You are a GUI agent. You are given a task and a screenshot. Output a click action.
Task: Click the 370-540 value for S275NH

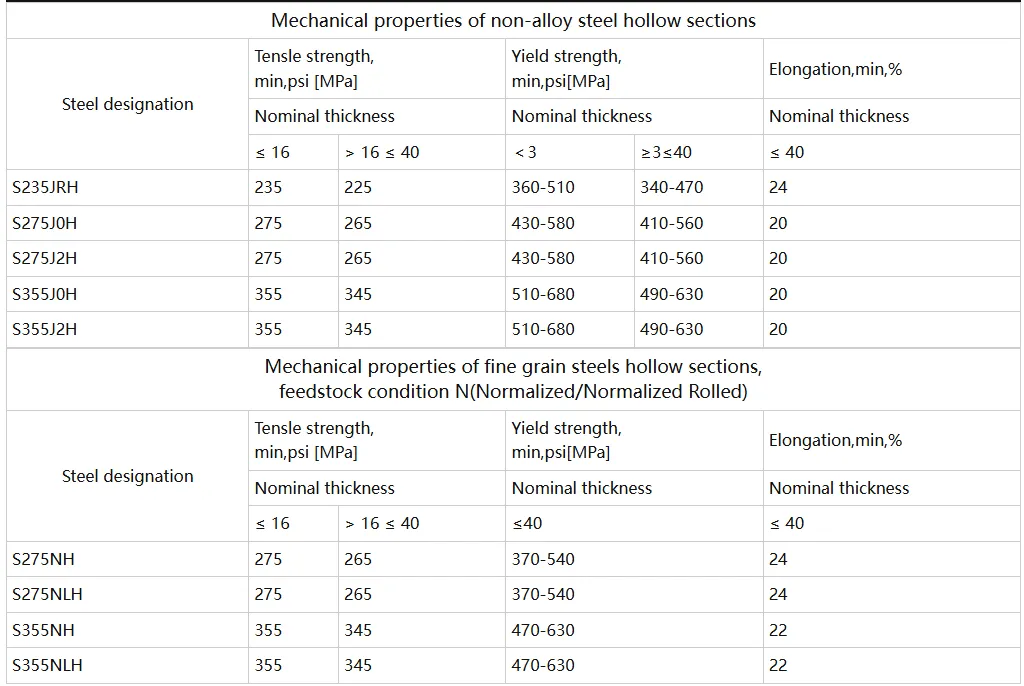pos(543,559)
